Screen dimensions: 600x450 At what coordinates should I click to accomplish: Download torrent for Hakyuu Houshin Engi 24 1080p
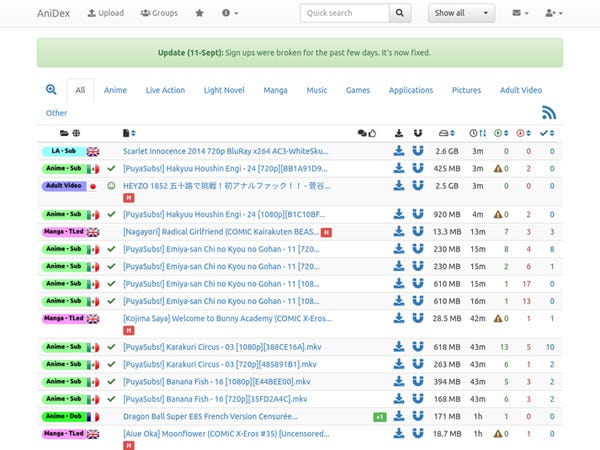click(x=399, y=214)
